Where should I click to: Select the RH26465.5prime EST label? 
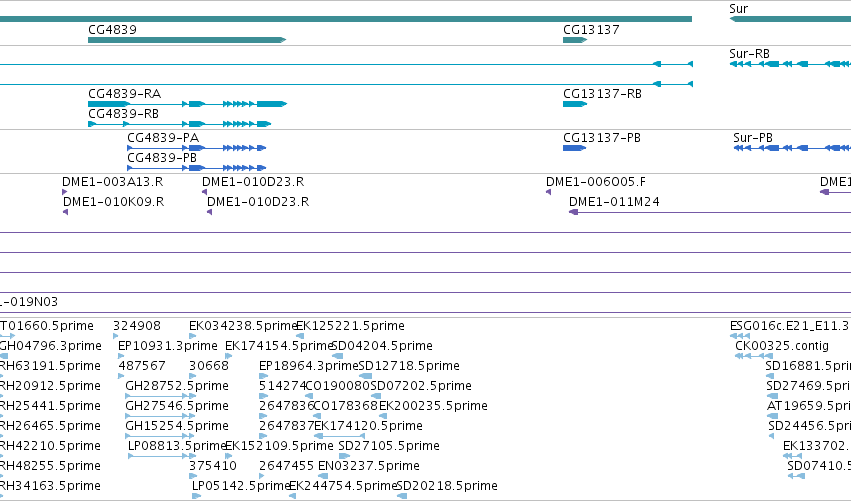click(x=50, y=426)
